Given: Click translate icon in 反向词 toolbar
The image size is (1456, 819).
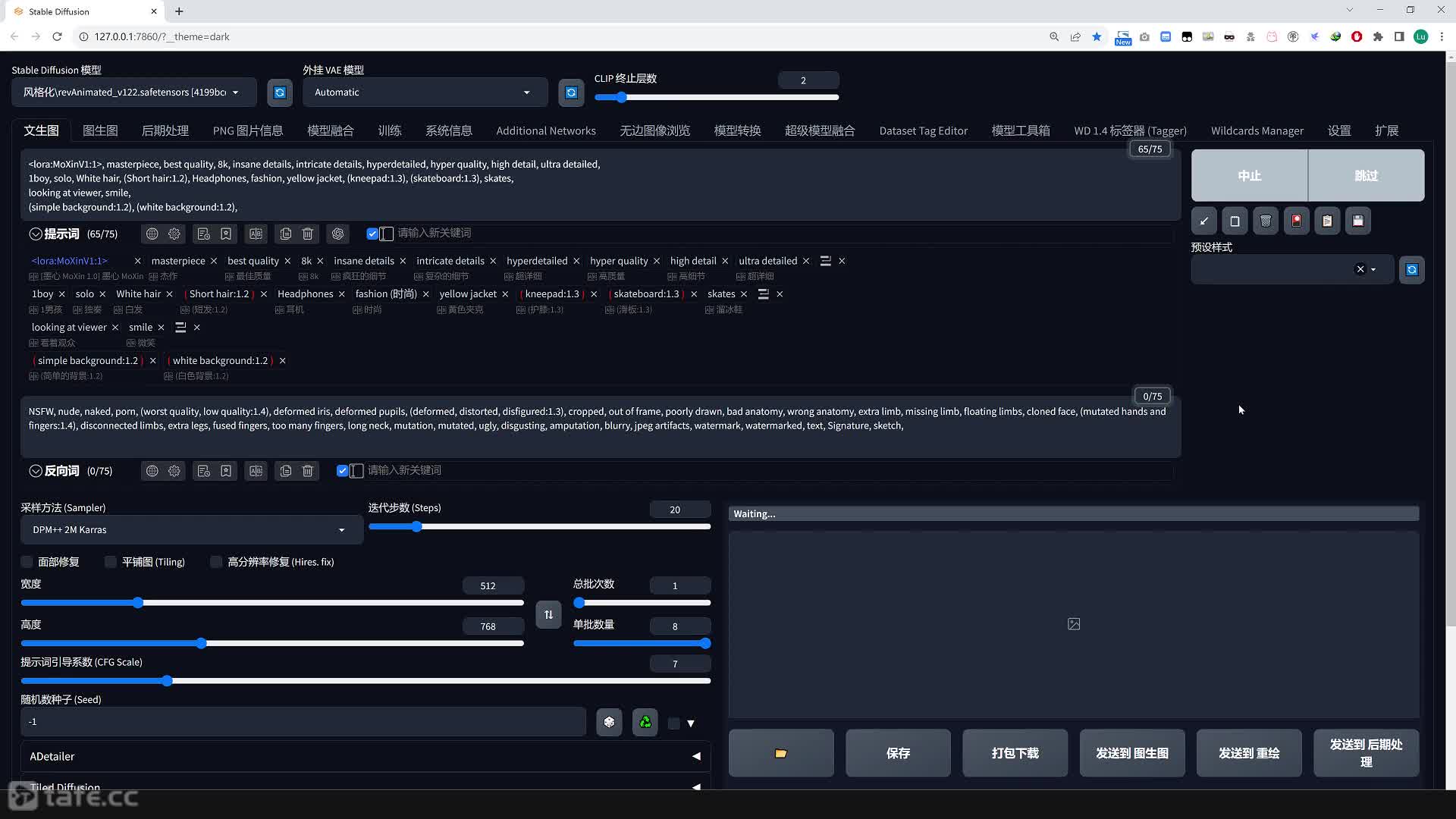Looking at the screenshot, I should click(256, 471).
